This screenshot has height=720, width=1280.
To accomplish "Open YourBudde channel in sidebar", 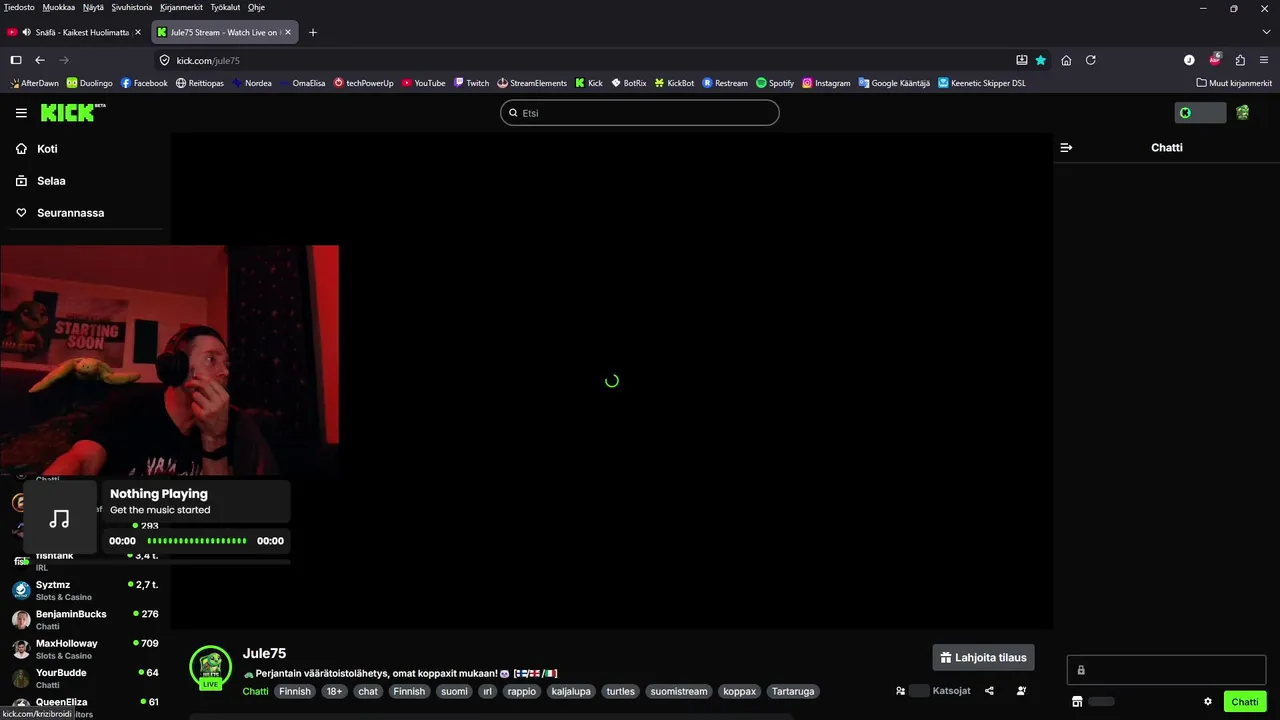I will coord(84,678).
